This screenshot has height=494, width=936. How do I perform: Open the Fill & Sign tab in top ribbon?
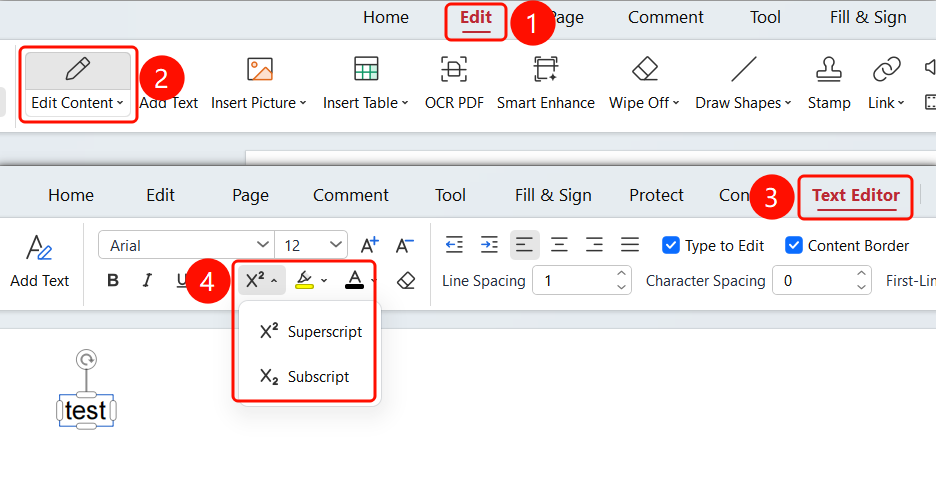868,17
